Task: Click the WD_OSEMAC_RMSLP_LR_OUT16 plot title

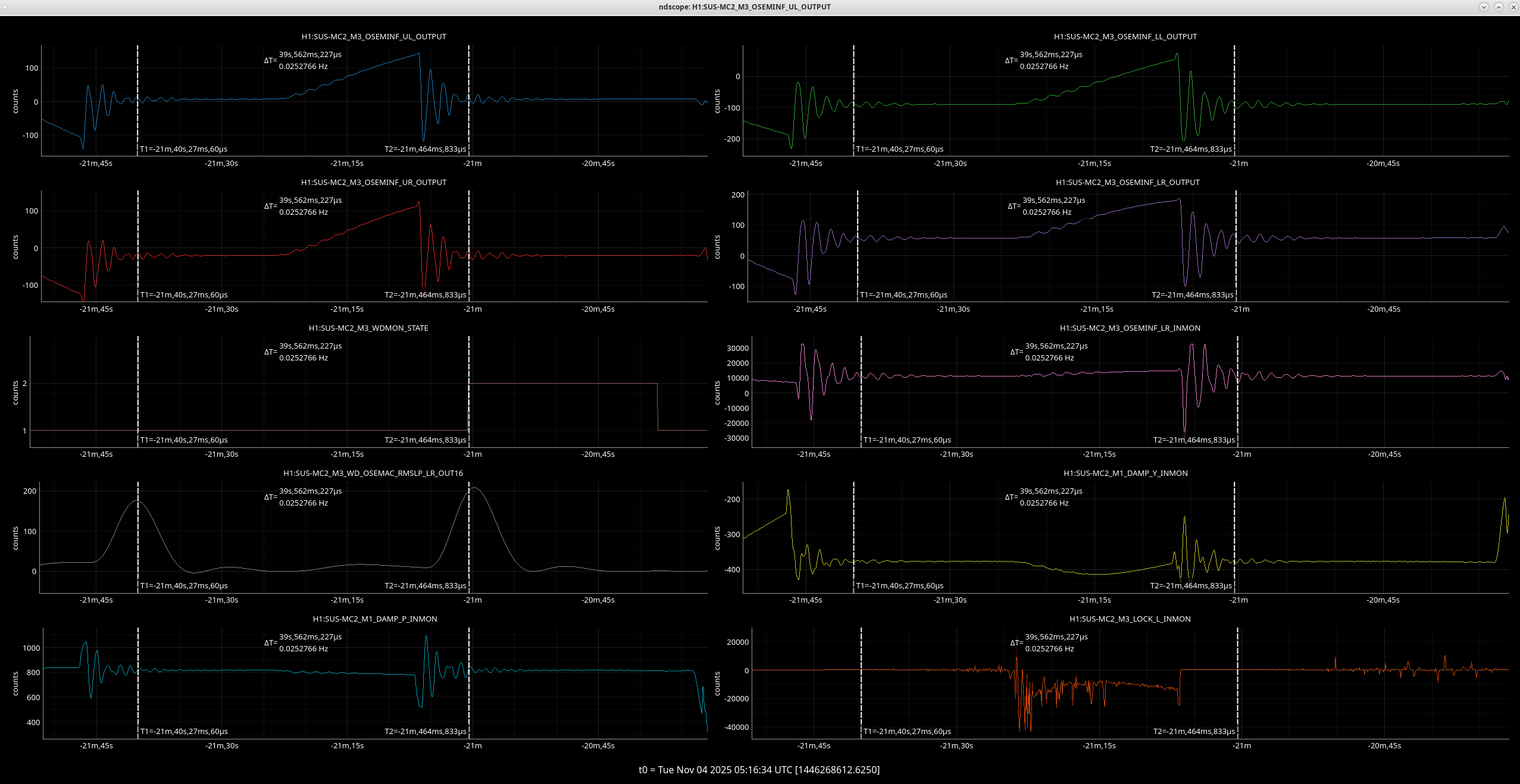Action: [x=373, y=473]
